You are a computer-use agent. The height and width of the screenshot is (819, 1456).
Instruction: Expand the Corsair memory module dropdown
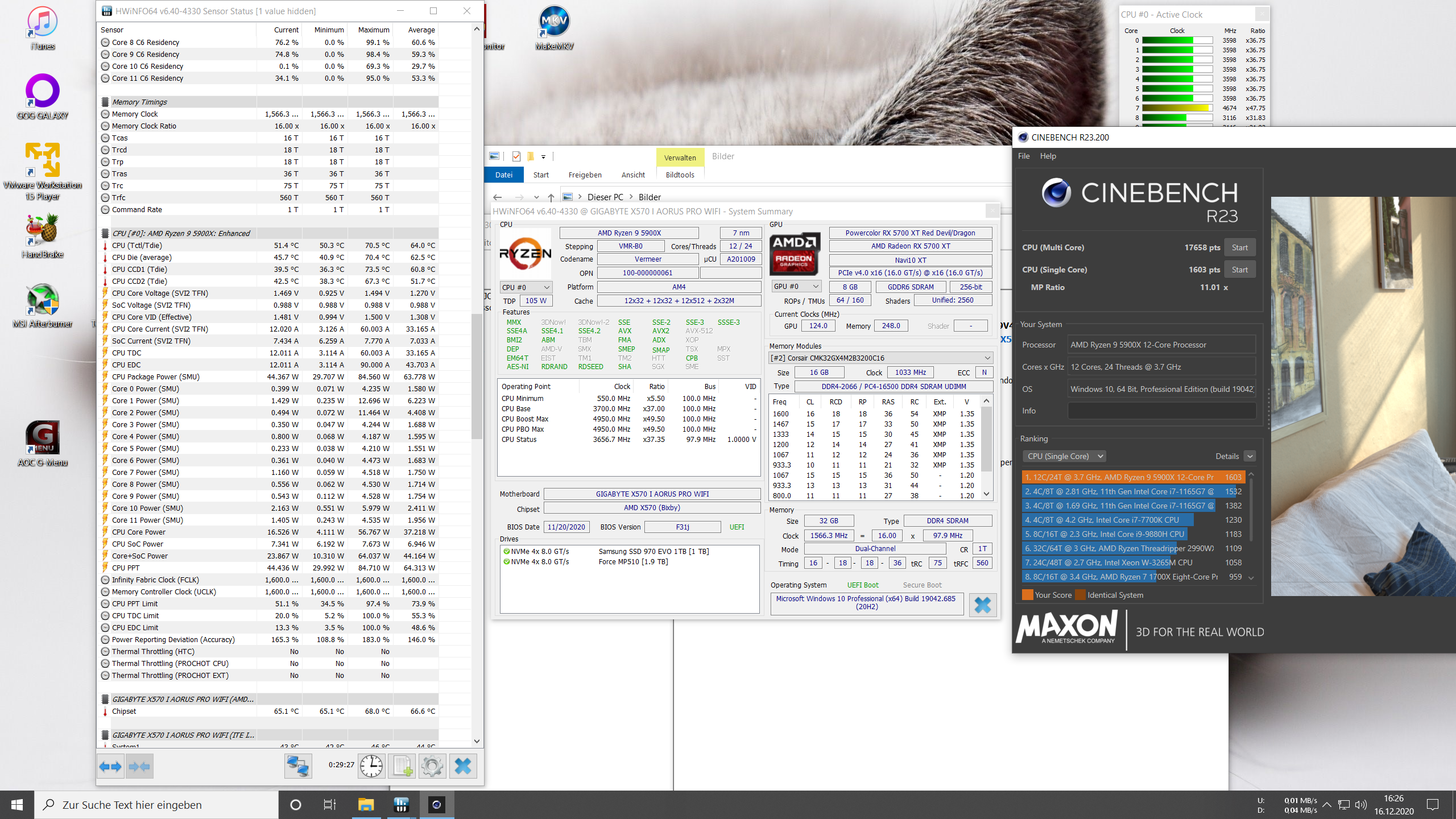coord(880,358)
